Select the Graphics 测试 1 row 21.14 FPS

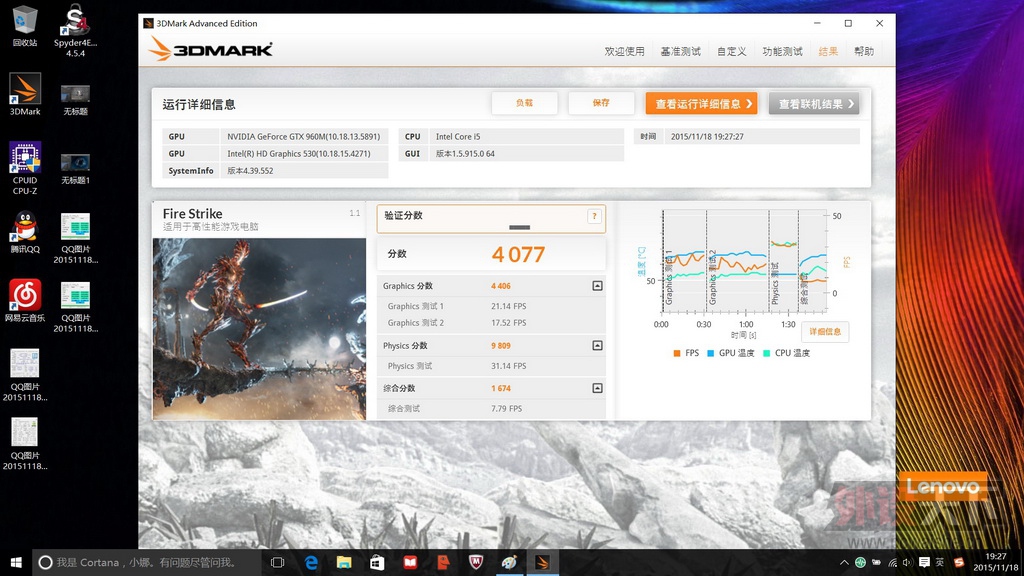point(491,306)
